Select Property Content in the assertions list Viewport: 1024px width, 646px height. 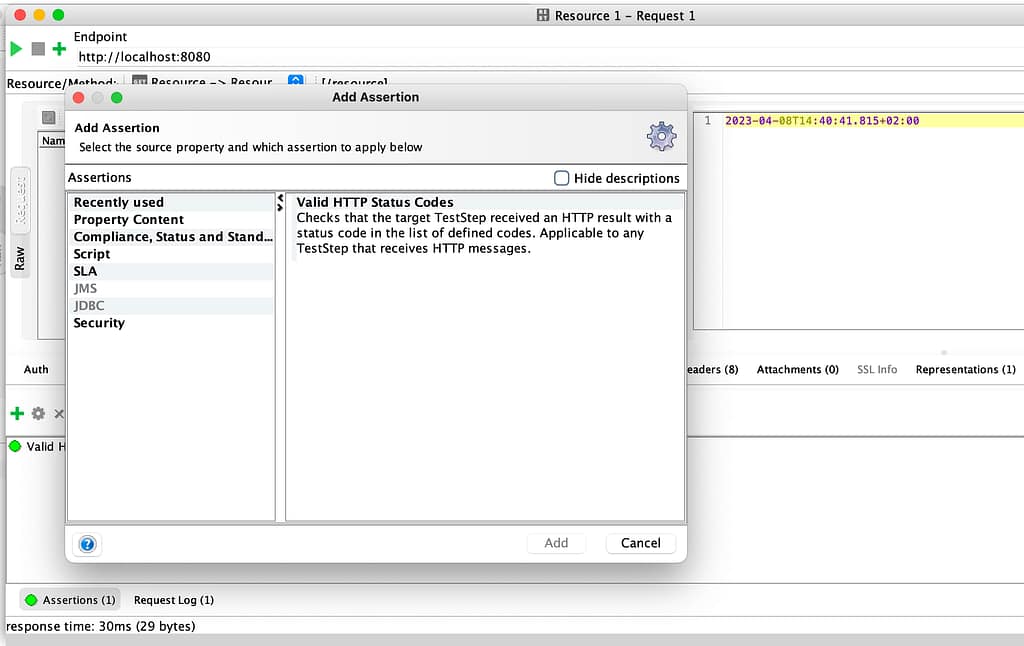pos(128,219)
